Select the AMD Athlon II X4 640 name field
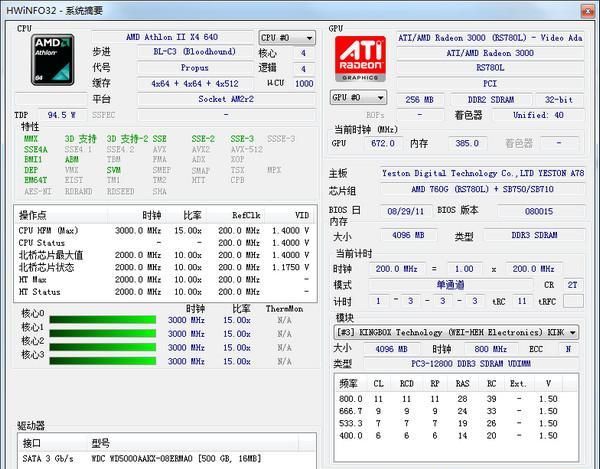This screenshot has width=600, height=469. 188,37
